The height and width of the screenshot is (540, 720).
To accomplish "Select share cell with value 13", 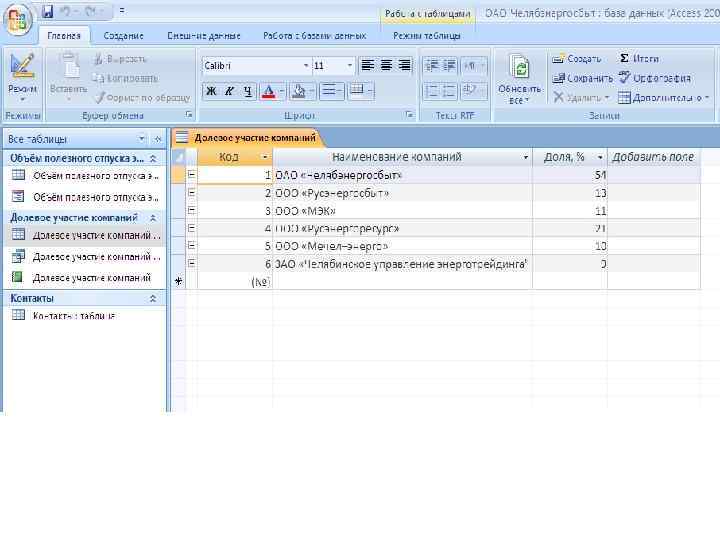I will point(570,193).
